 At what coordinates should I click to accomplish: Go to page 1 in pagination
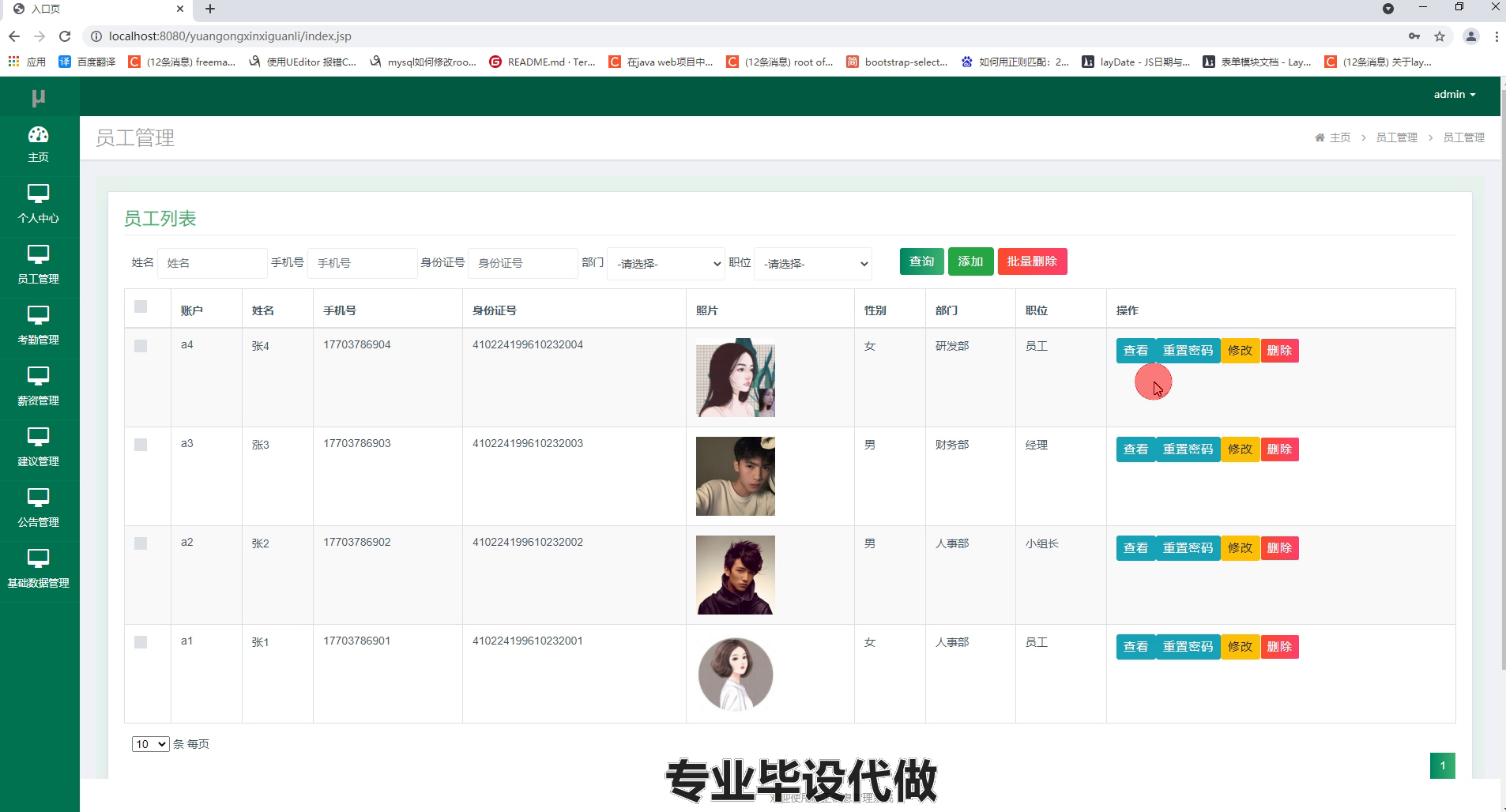click(x=1442, y=765)
